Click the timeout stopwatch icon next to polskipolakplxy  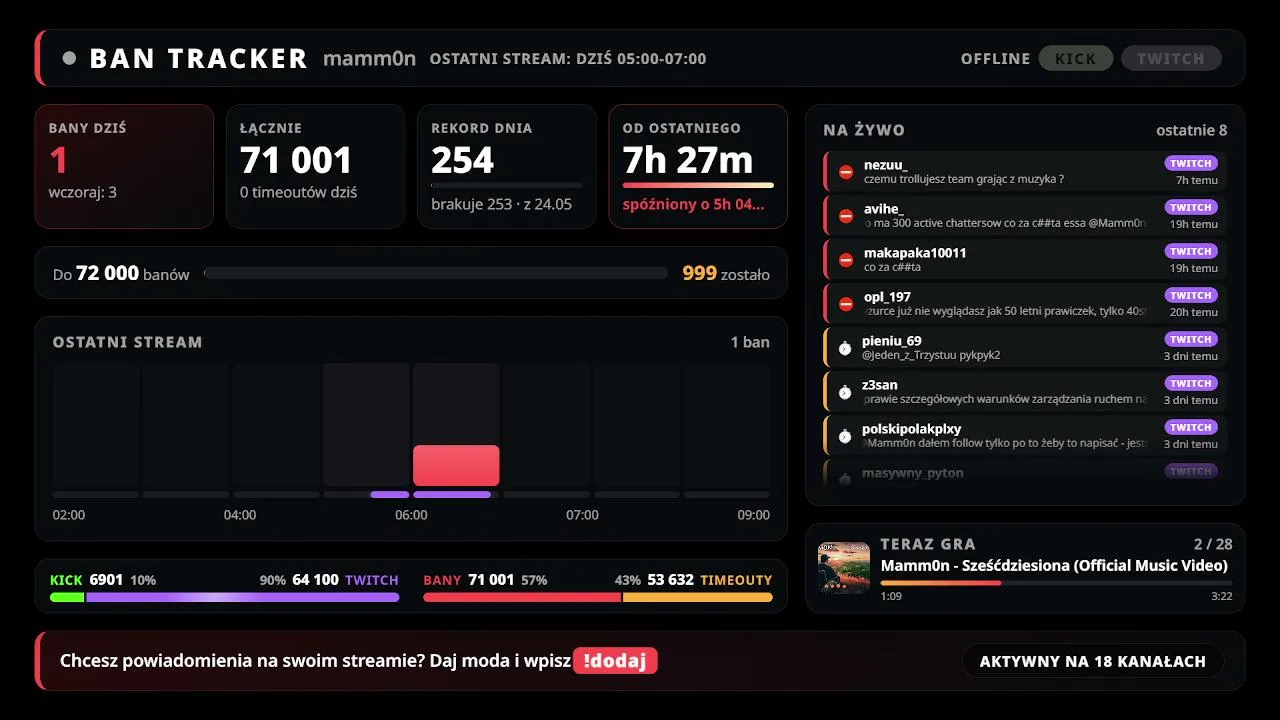pos(845,436)
